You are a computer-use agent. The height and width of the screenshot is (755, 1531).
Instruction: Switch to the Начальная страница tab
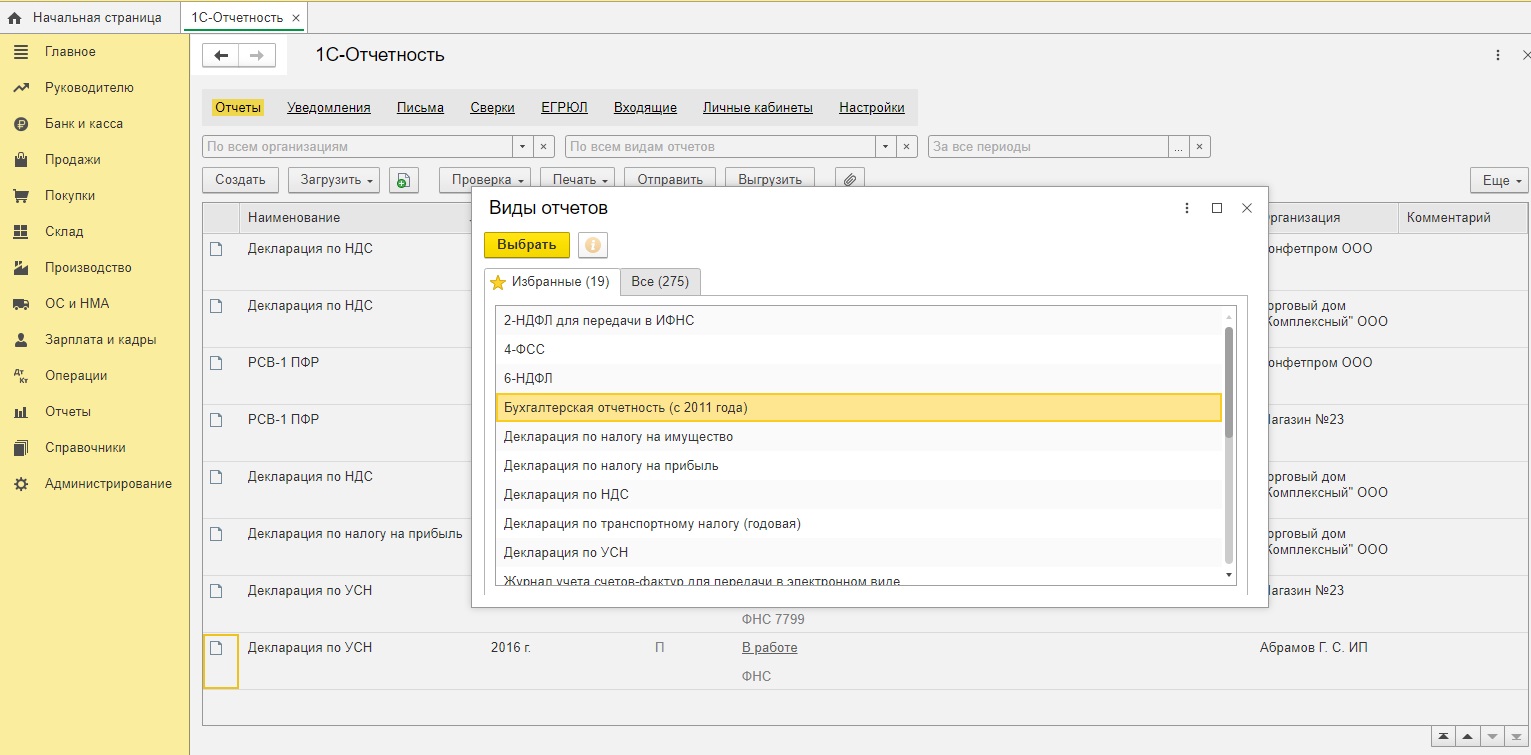tap(90, 18)
